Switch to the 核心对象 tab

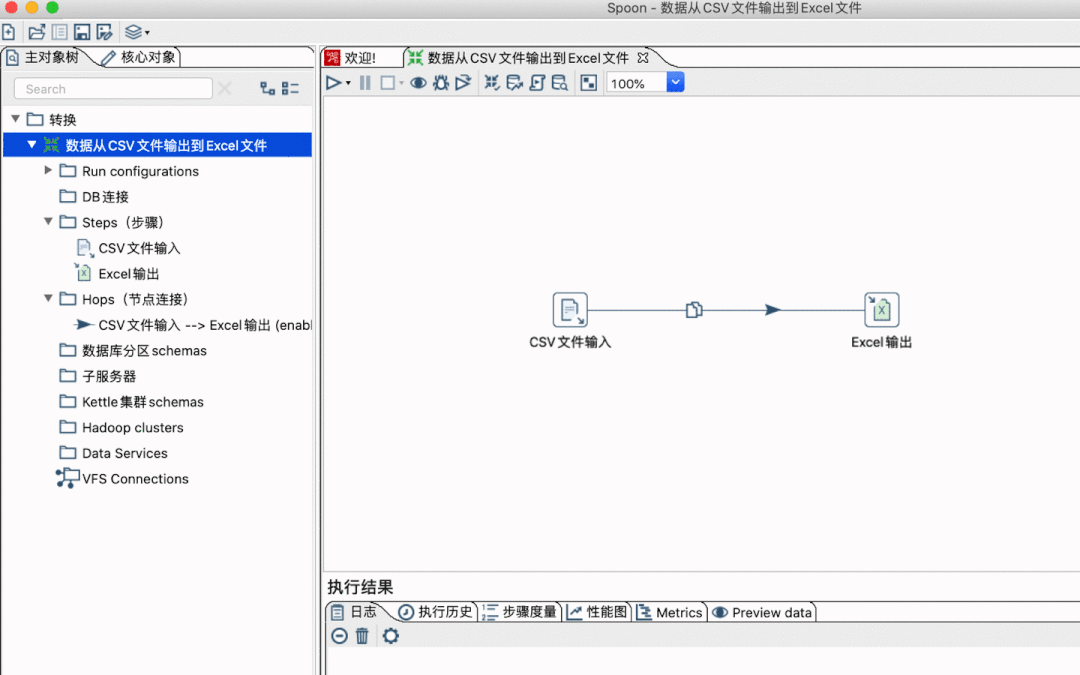(x=140, y=57)
